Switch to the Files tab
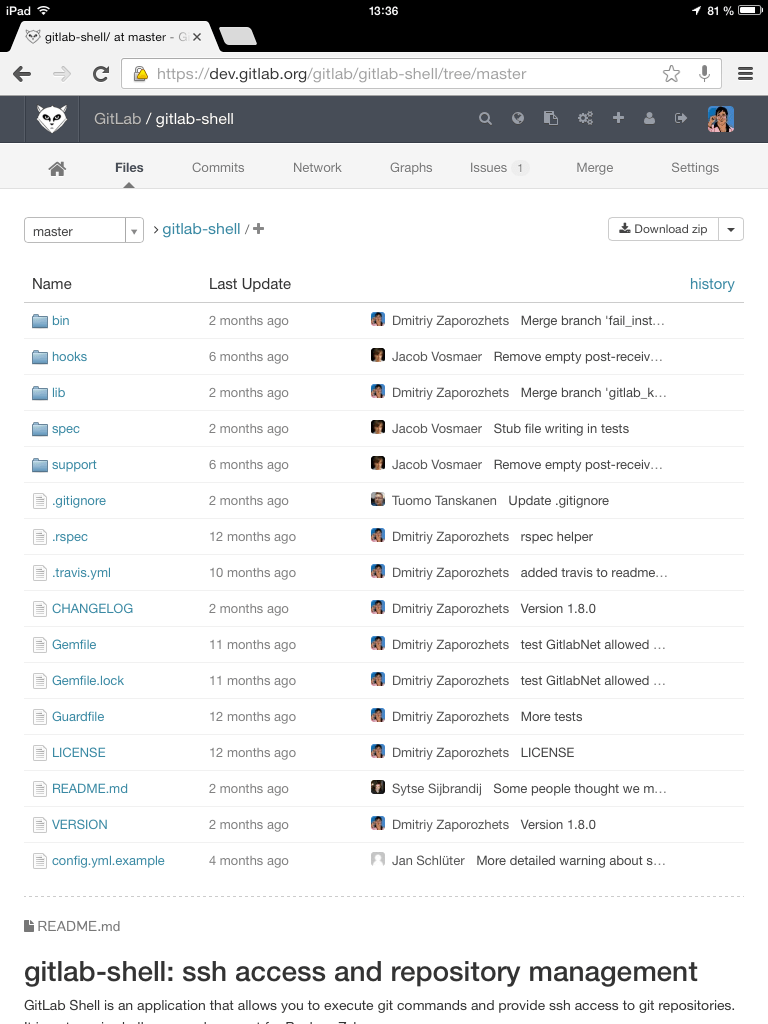 point(129,168)
